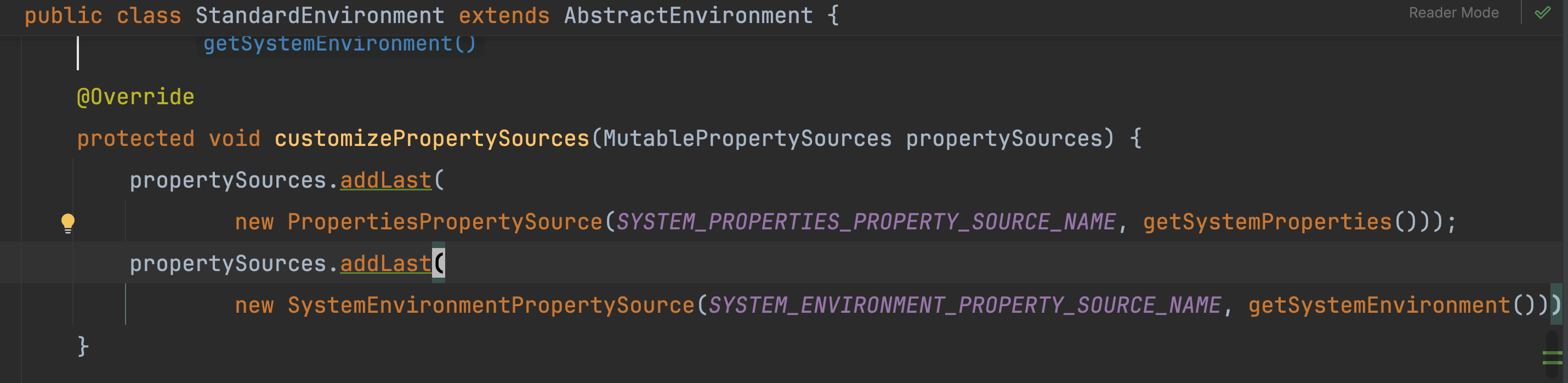1568x383 pixels.
Task: Click the first addLast method call
Action: [x=385, y=180]
